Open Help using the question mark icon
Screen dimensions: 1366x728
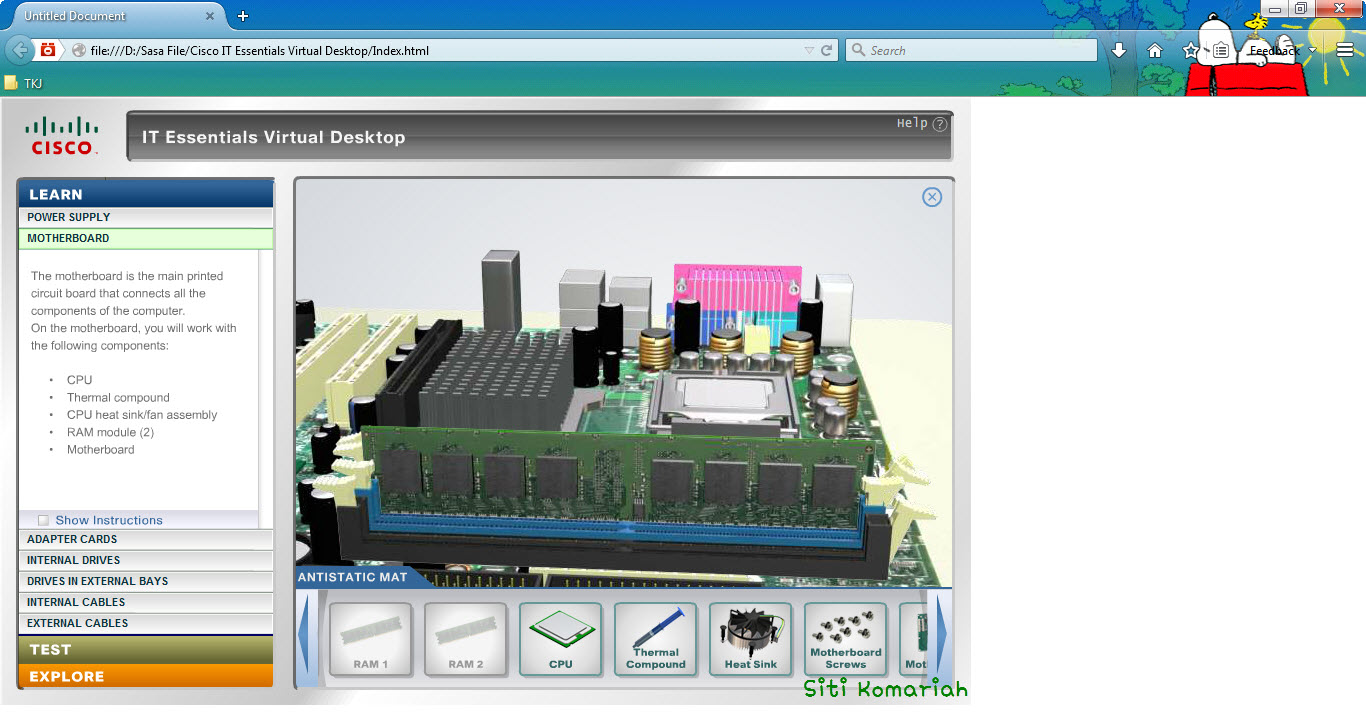[x=938, y=123]
